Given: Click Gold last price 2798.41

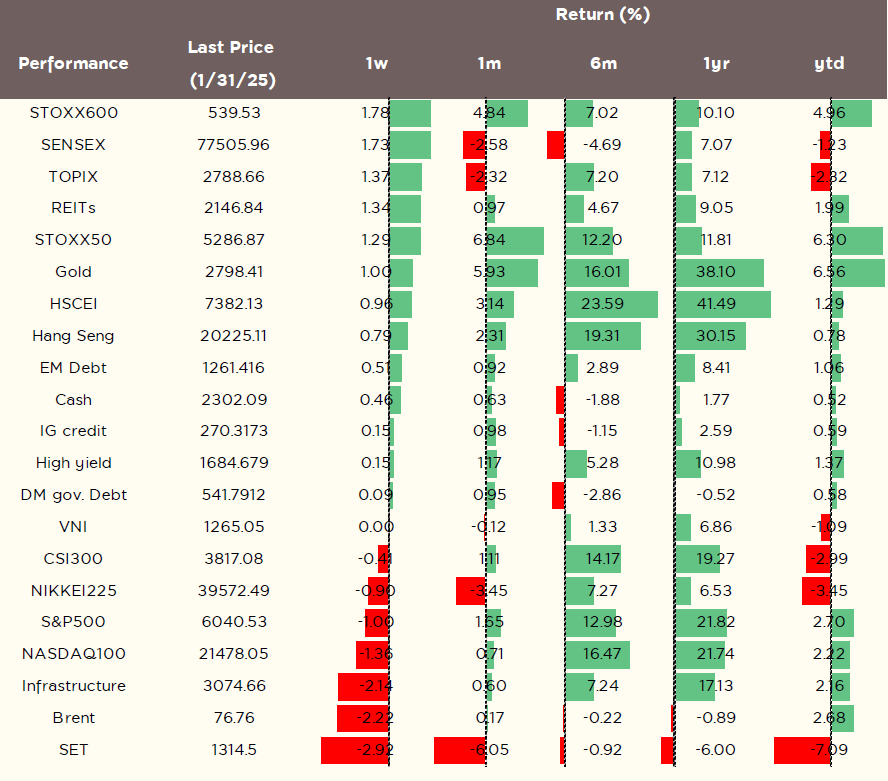Looking at the screenshot, I should (233, 272).
